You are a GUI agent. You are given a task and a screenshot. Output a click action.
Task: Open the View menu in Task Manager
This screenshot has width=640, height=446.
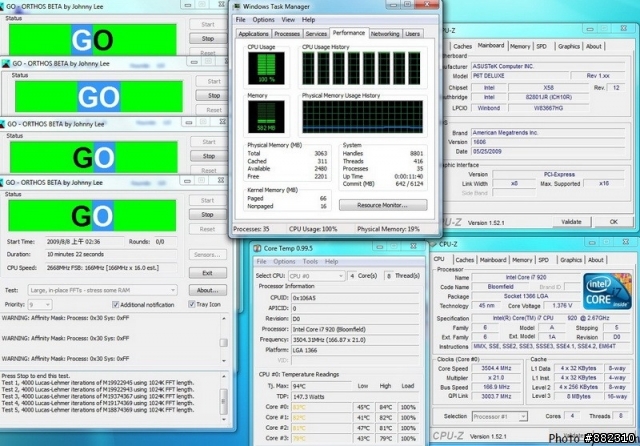click(288, 20)
